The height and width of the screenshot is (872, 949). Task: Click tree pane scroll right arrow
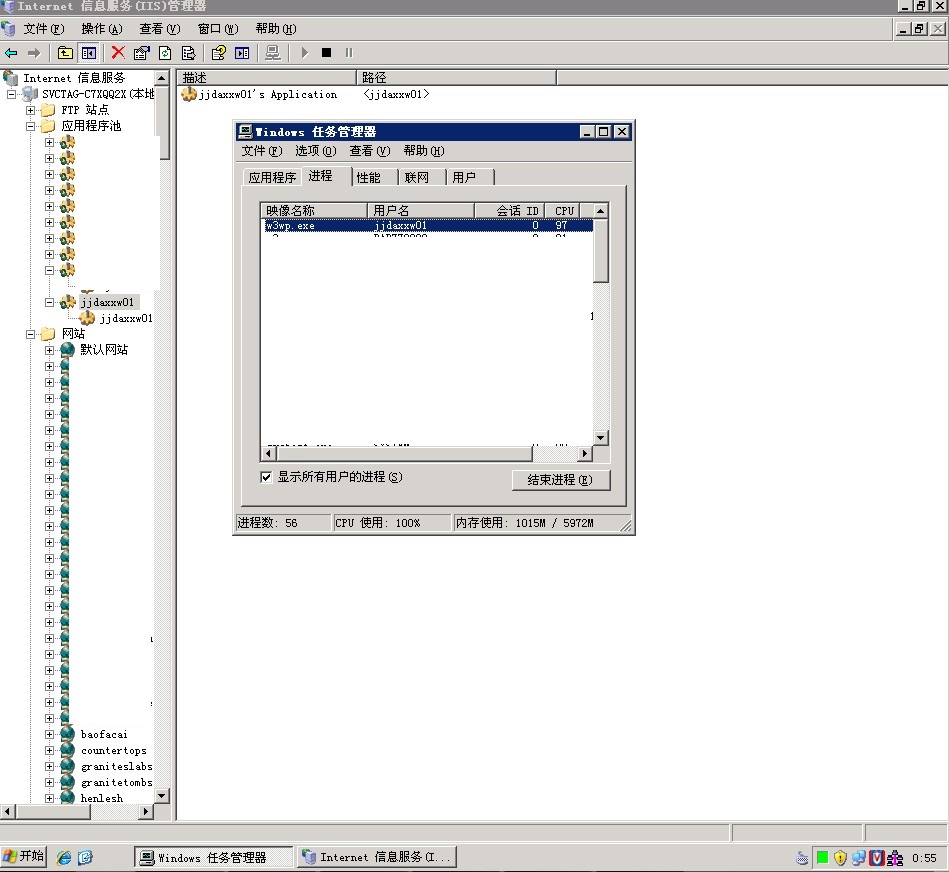coord(146,811)
